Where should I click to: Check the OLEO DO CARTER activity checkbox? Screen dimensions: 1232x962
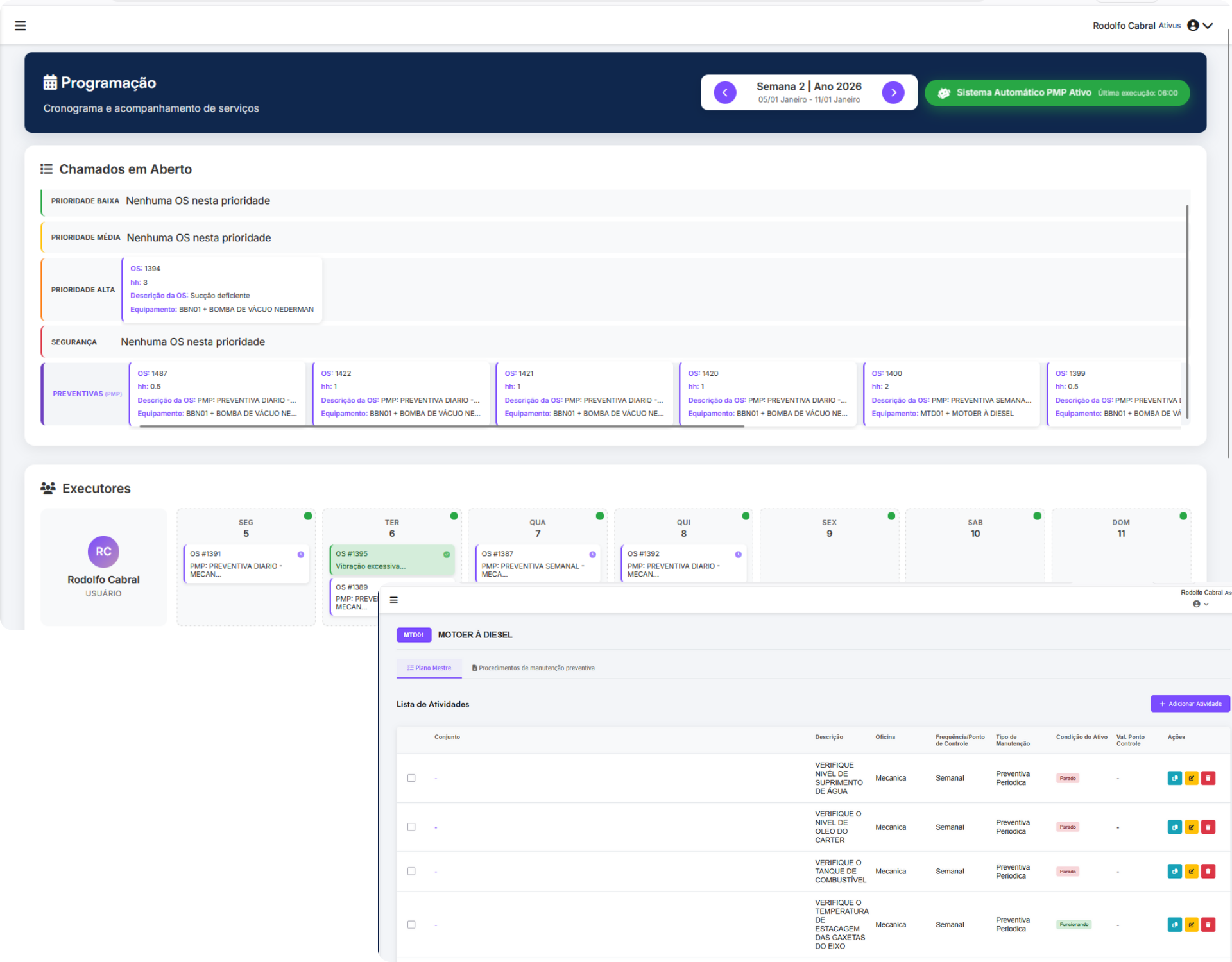click(x=411, y=827)
